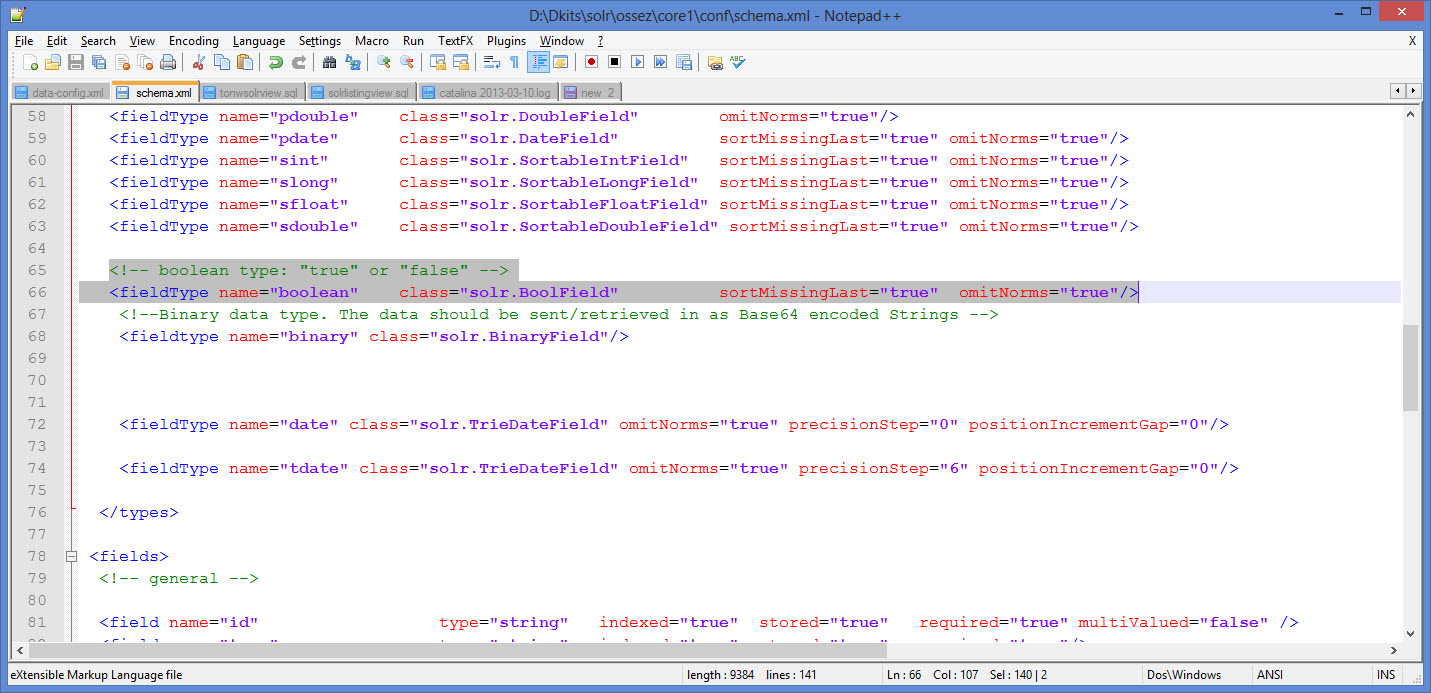The height and width of the screenshot is (693, 1431).
Task: Click the Open file toolbar icon
Action: point(52,62)
